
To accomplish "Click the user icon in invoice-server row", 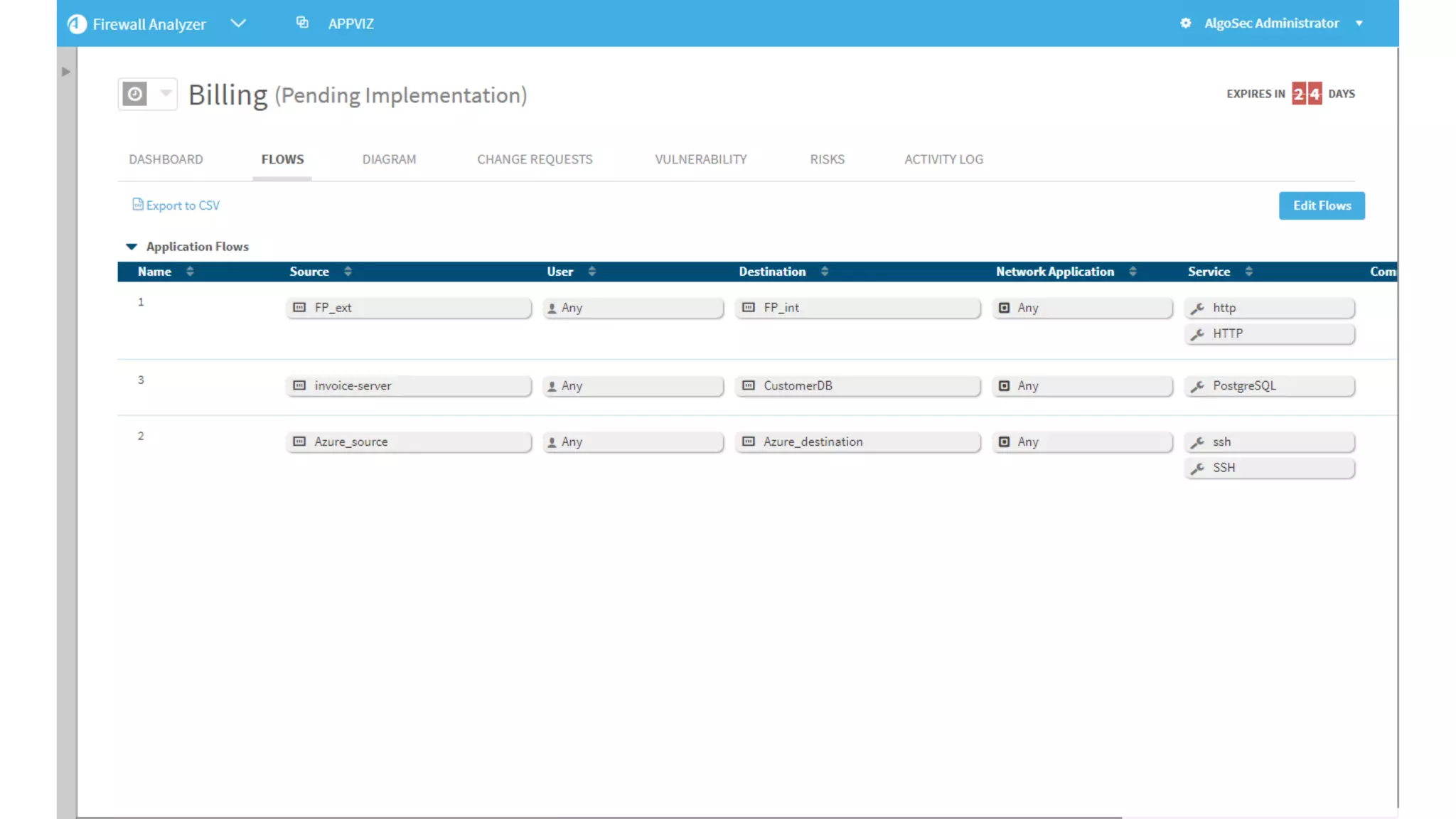I will click(552, 386).
